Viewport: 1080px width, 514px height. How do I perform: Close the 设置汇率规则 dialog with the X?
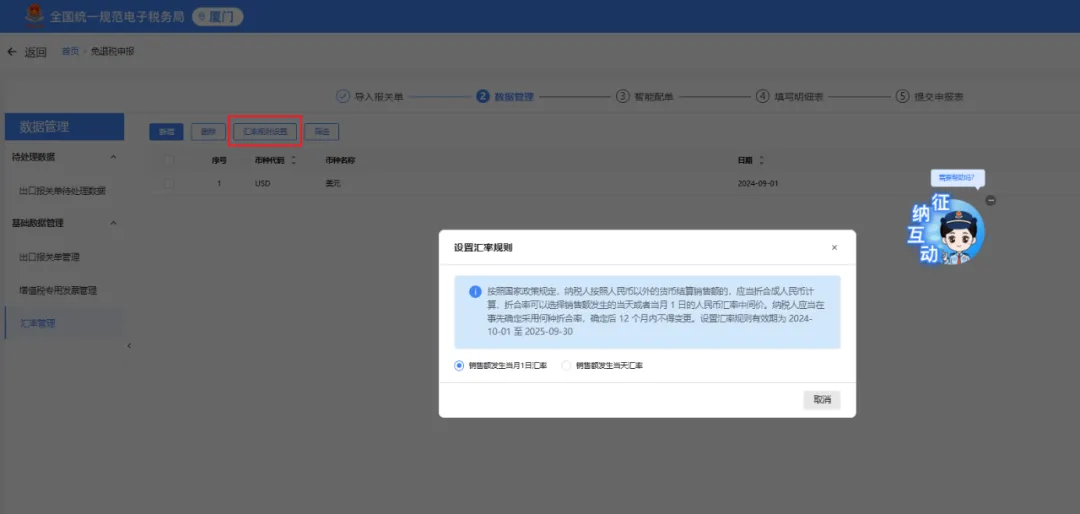834,247
